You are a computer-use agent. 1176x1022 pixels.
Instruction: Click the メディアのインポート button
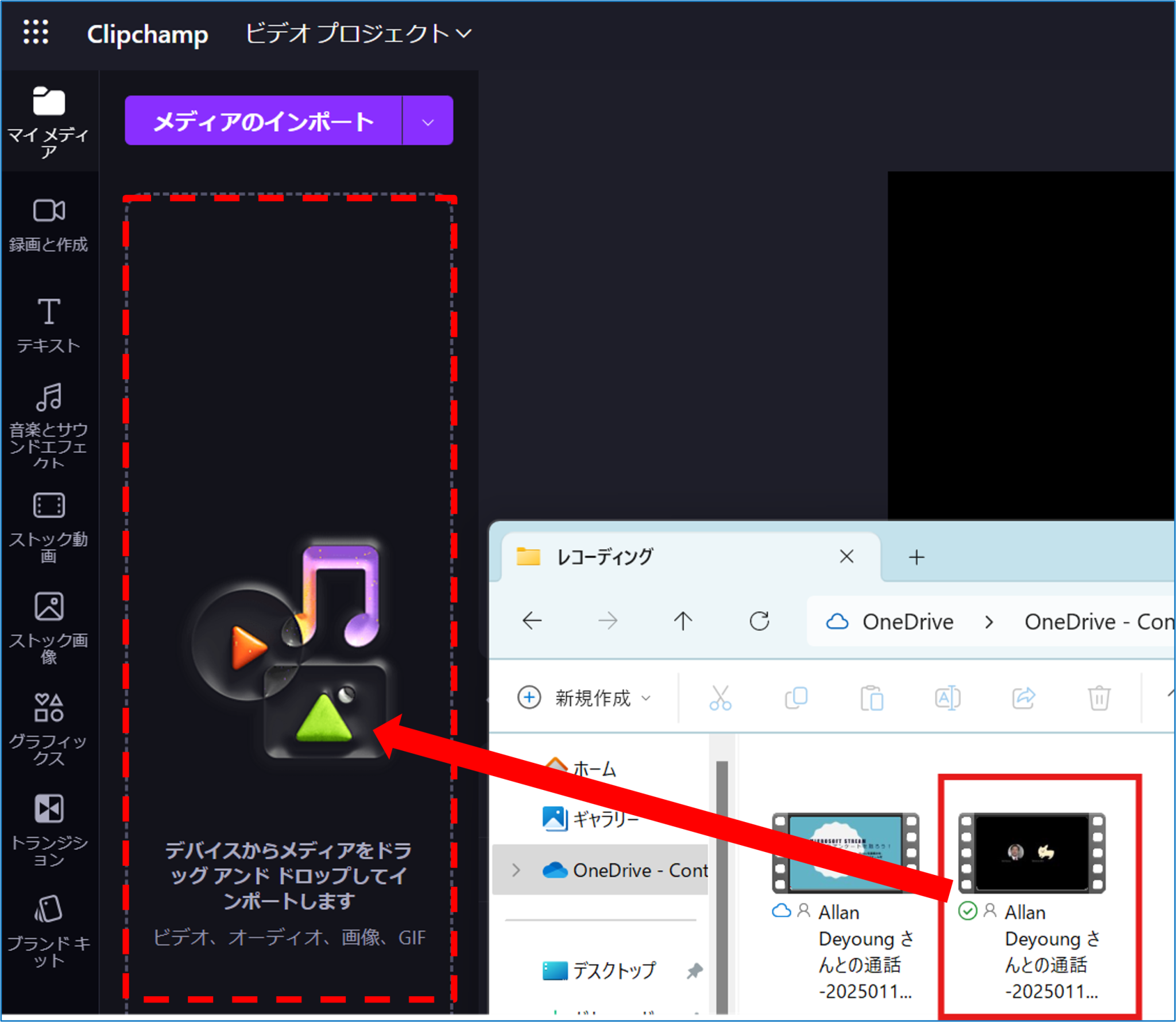(x=263, y=121)
